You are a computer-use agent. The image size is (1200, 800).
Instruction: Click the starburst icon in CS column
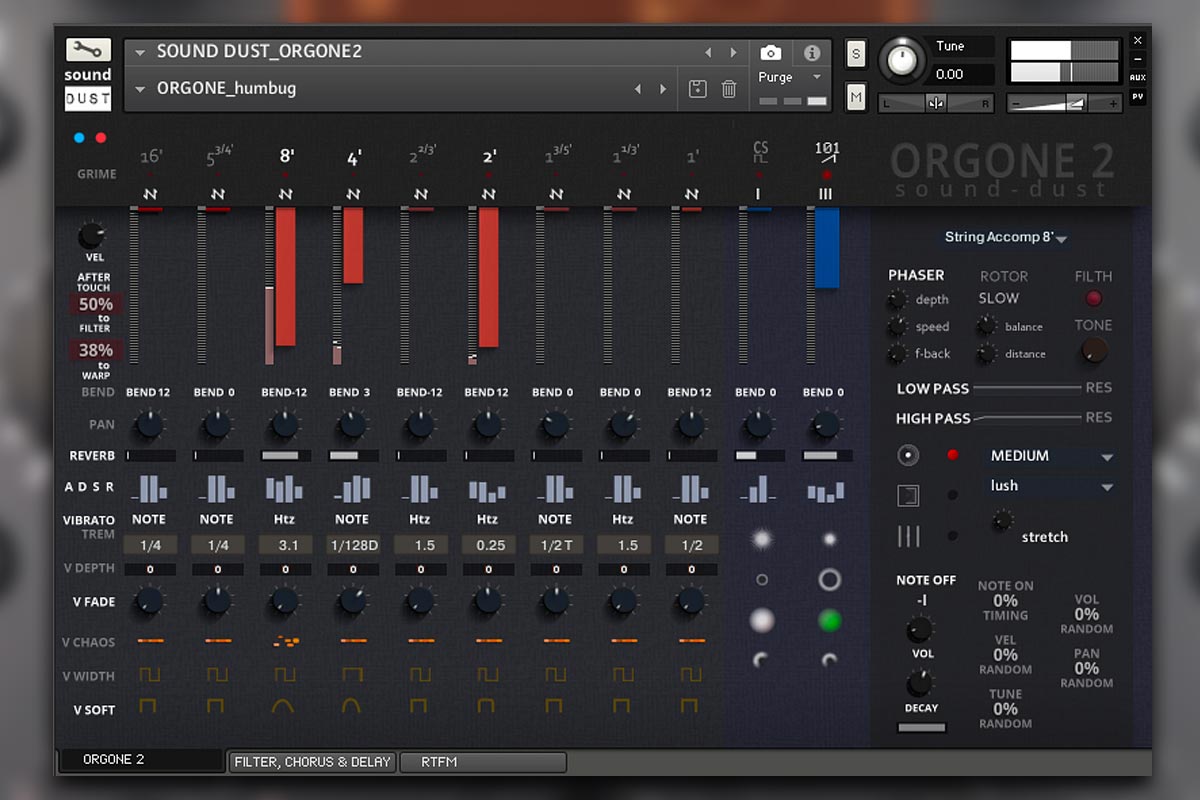click(x=762, y=539)
